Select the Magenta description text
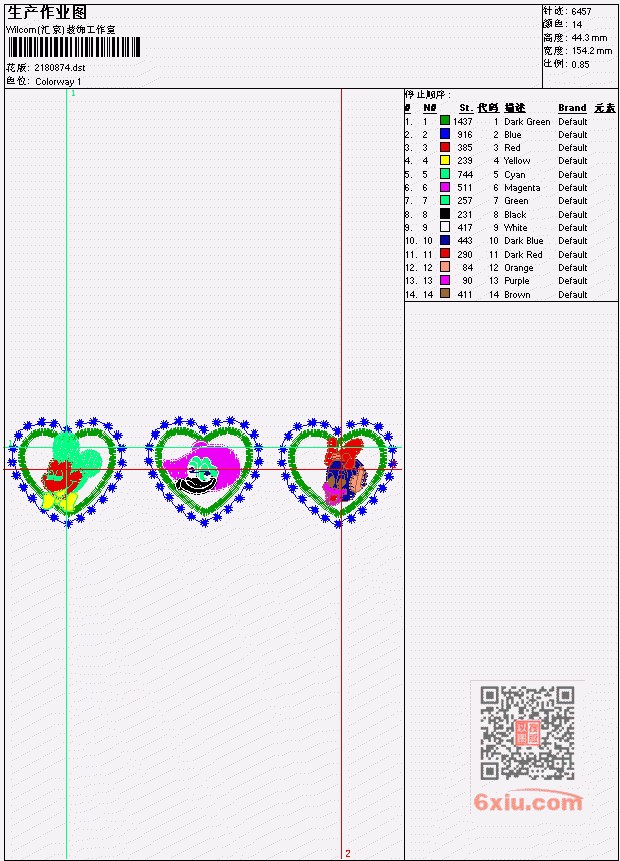620x861 pixels. pyautogui.click(x=522, y=188)
